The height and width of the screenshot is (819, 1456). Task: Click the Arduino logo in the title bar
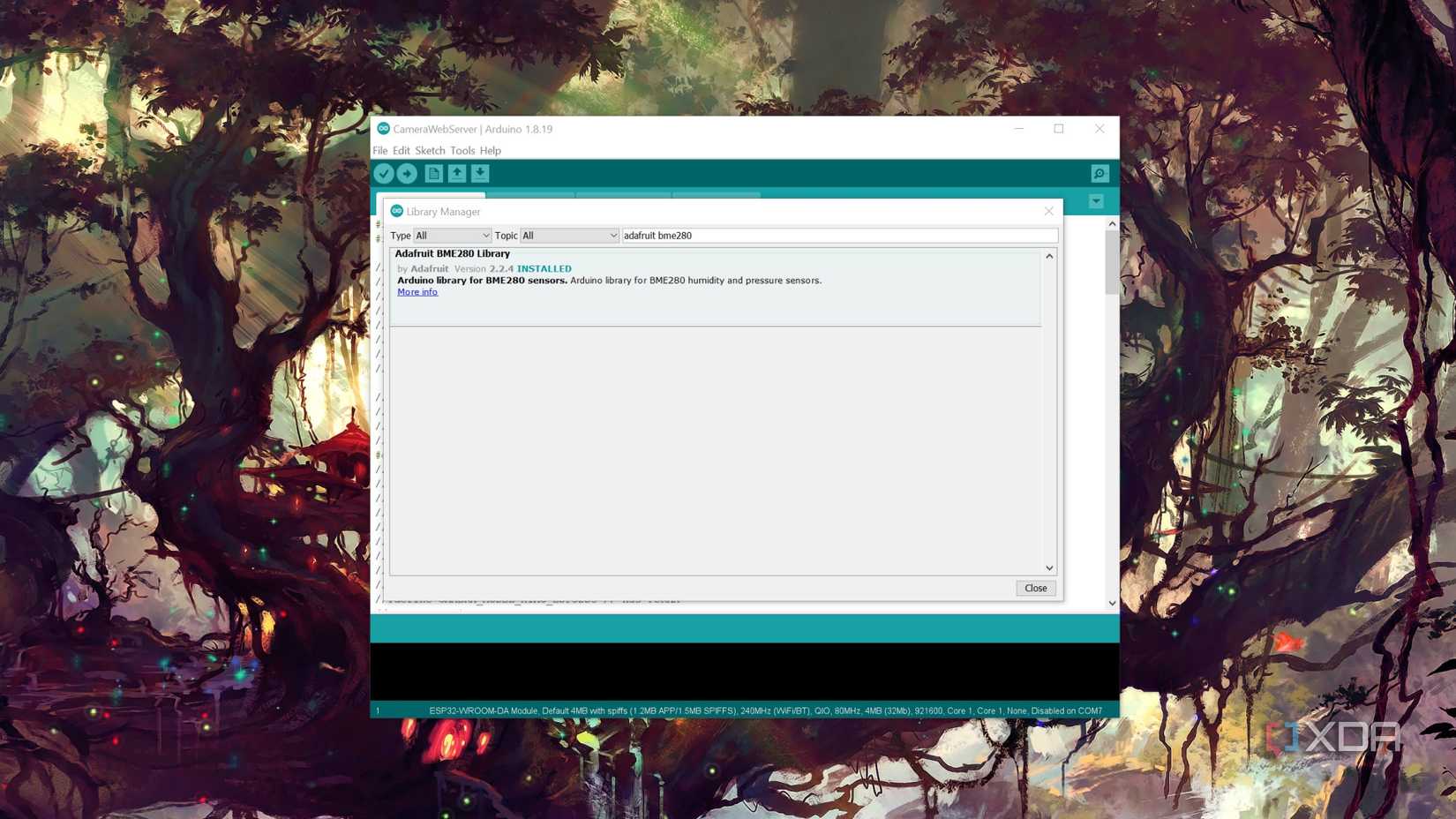point(383,129)
